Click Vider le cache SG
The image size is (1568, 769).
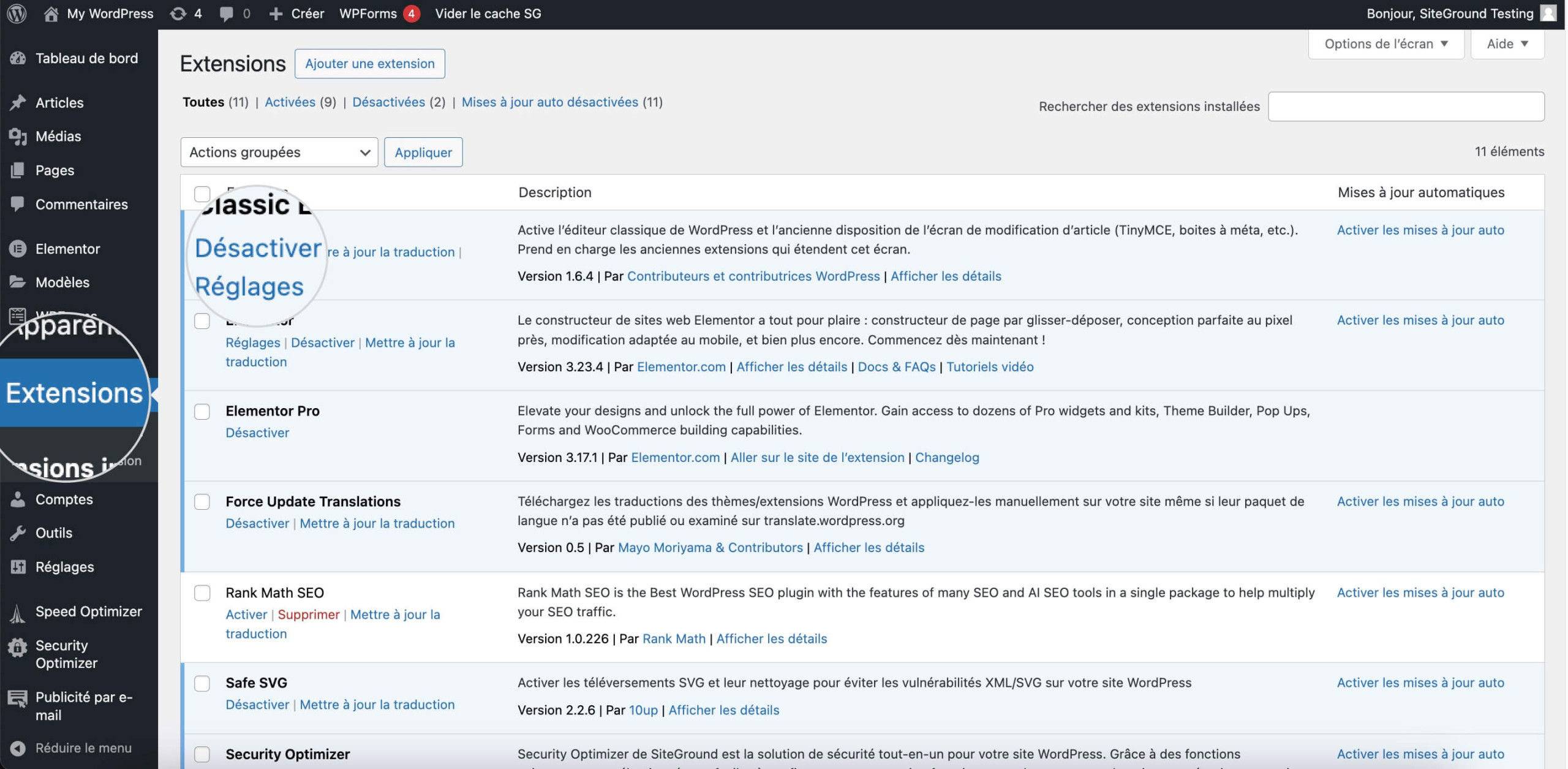tap(488, 13)
